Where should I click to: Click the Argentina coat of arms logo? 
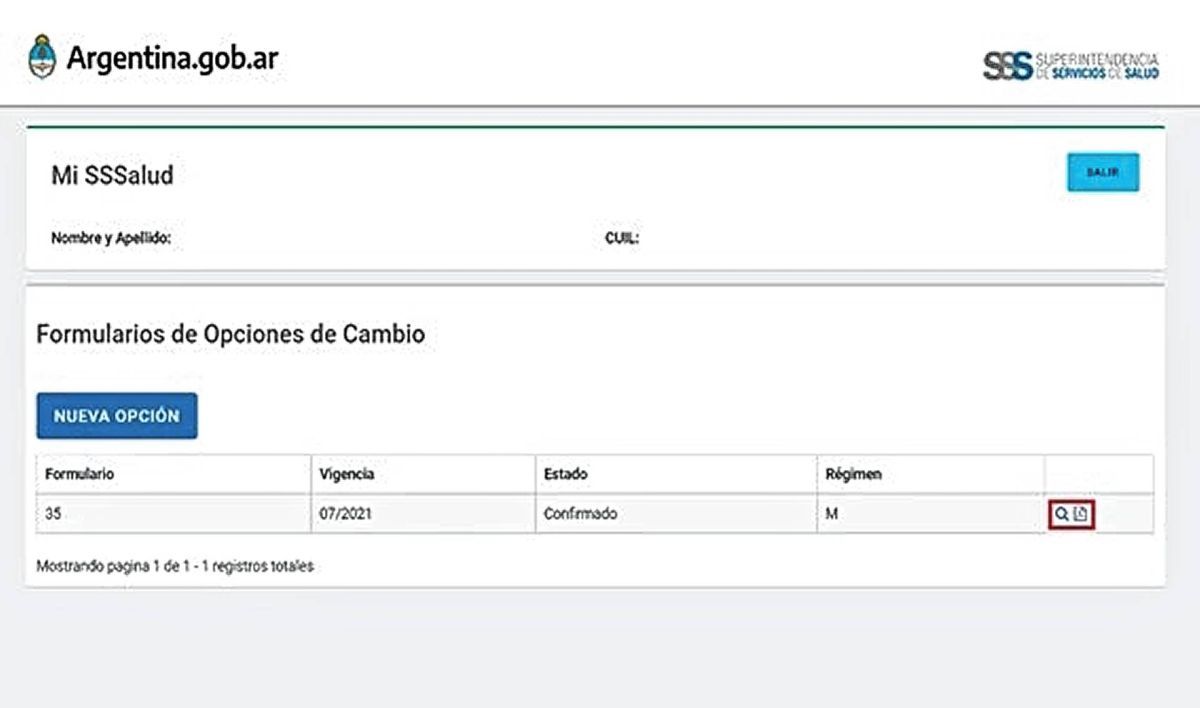42,58
